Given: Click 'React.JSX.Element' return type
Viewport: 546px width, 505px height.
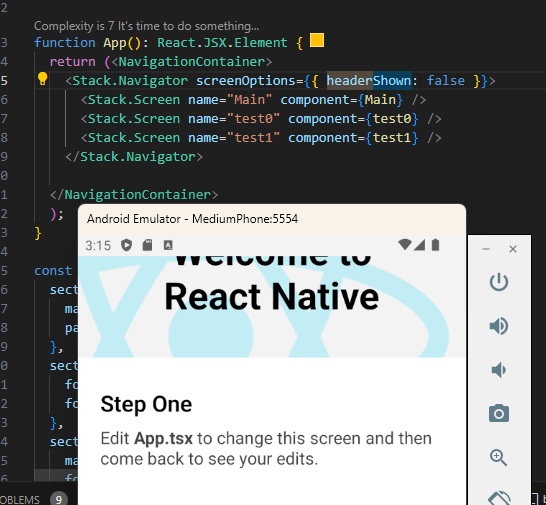Looking at the screenshot, I should point(223,43).
